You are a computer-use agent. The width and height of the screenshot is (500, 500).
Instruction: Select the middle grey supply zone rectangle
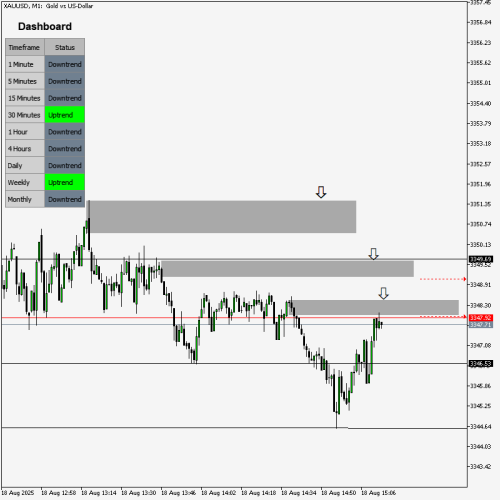[288, 269]
